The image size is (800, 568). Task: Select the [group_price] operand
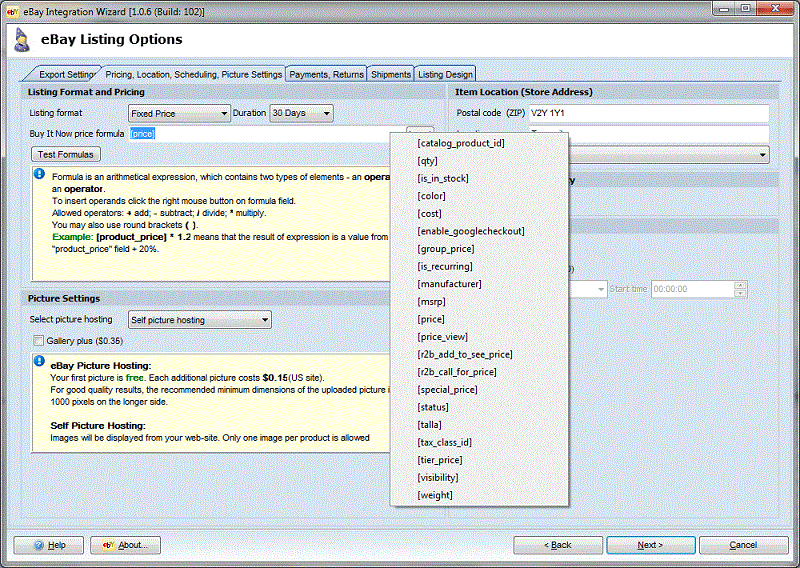479,249
